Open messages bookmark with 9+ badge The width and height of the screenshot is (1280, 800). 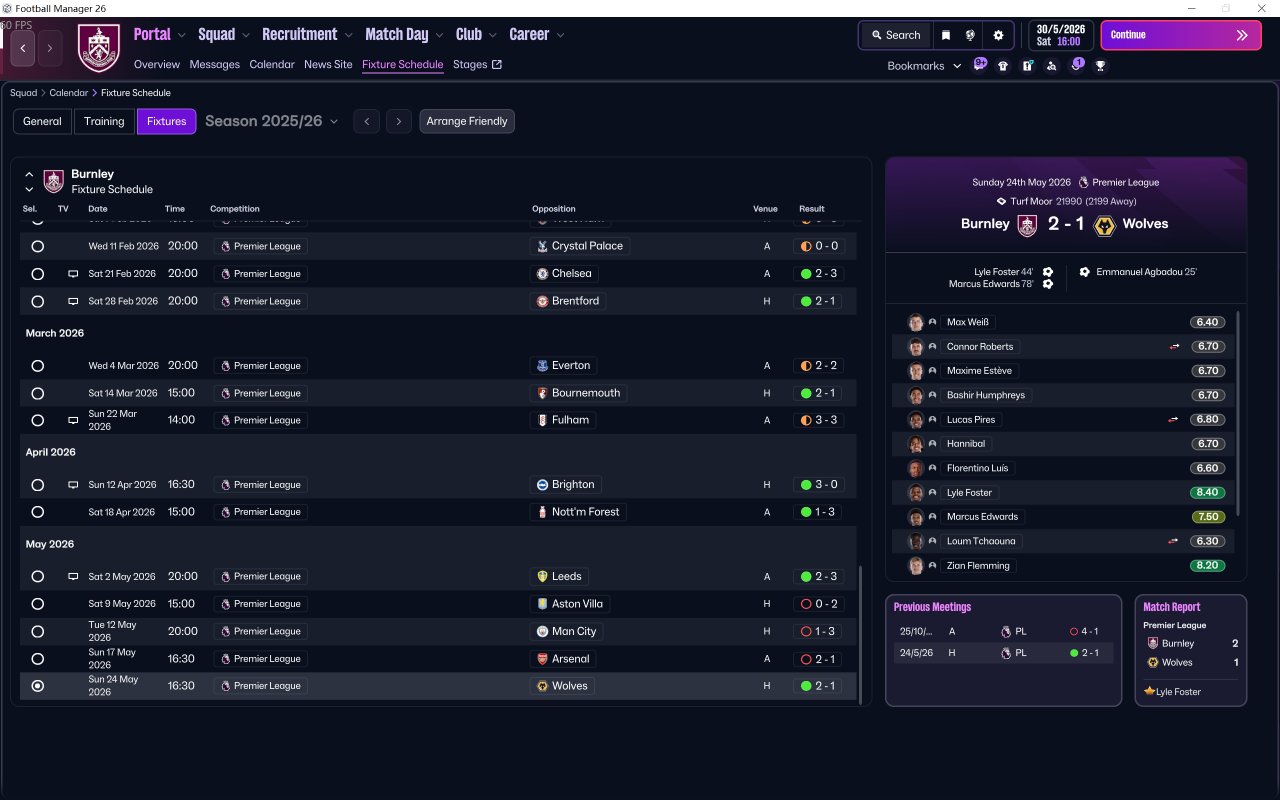pos(980,65)
